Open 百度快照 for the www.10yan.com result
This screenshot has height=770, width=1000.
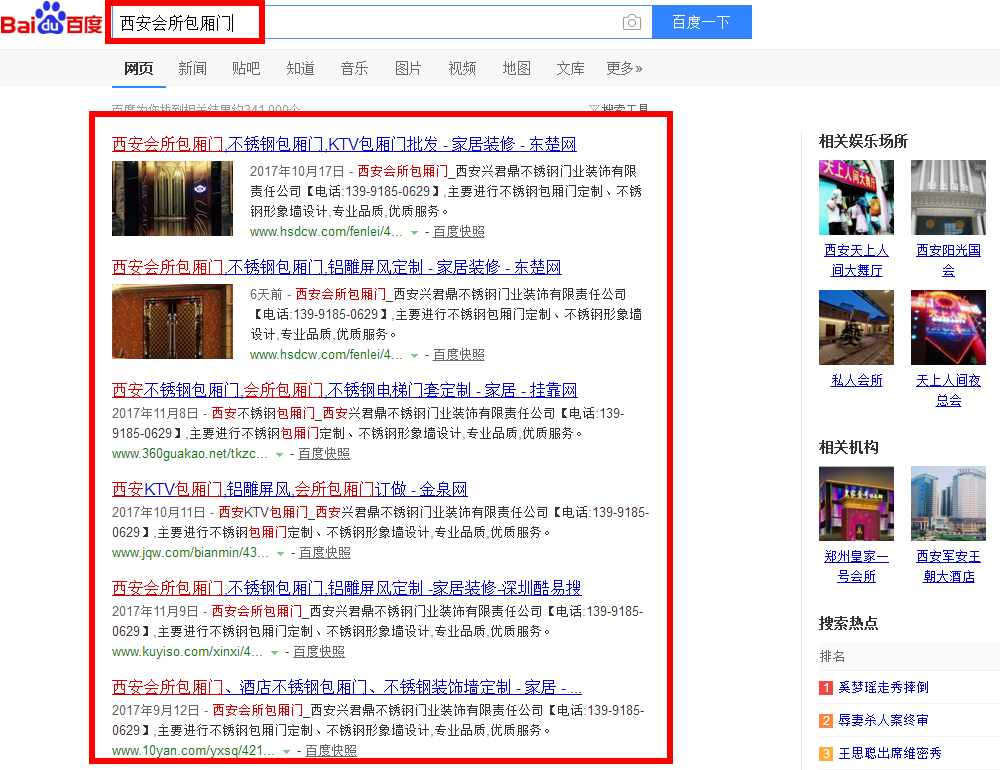pos(331,751)
